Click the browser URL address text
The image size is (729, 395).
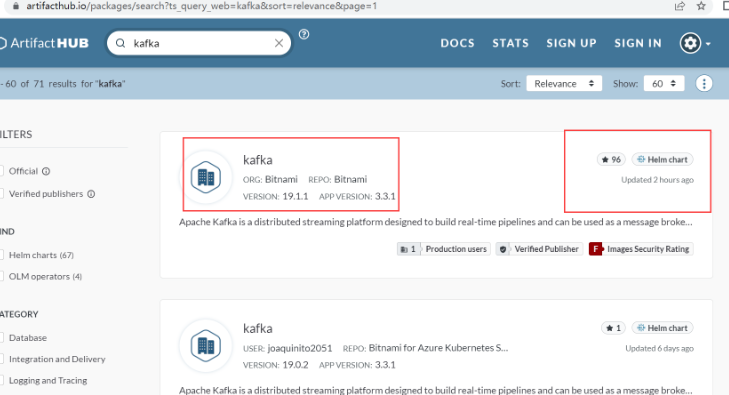point(201,6)
